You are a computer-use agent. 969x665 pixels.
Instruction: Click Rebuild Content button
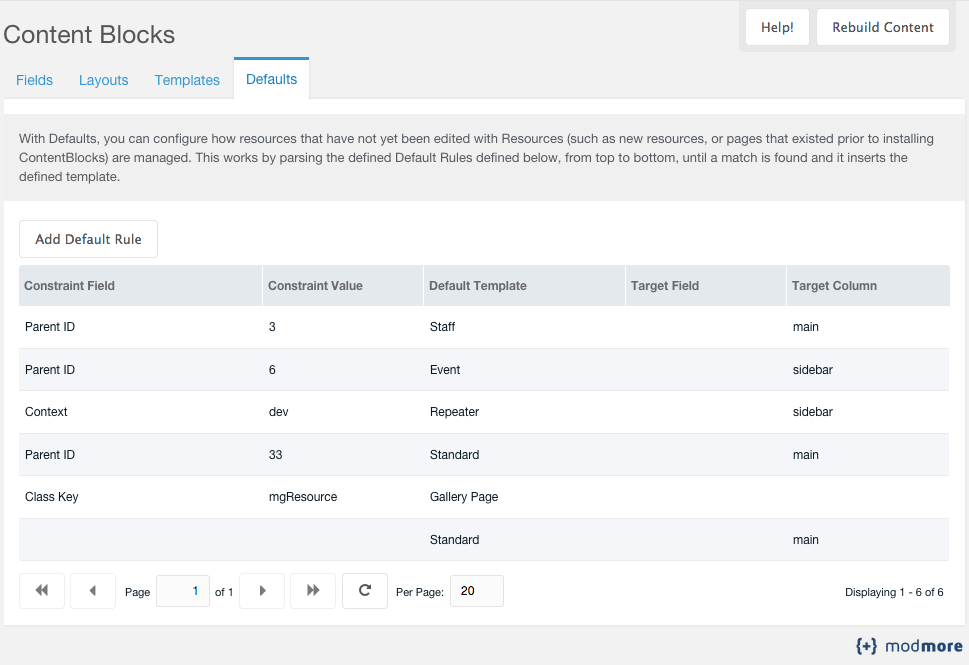point(883,27)
